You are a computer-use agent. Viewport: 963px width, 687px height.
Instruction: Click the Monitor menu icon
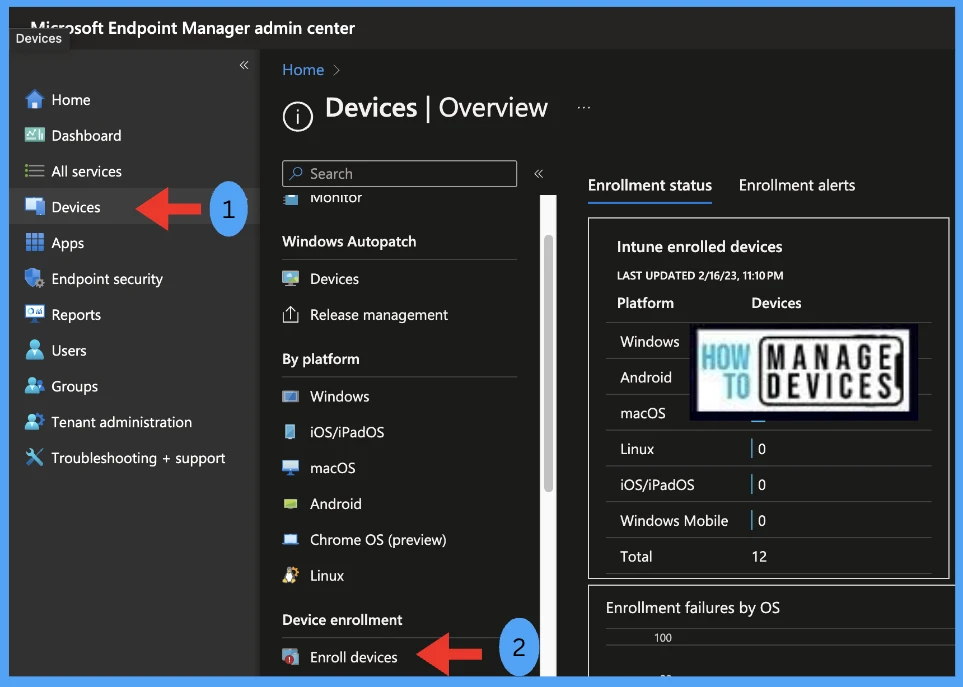[x=290, y=200]
